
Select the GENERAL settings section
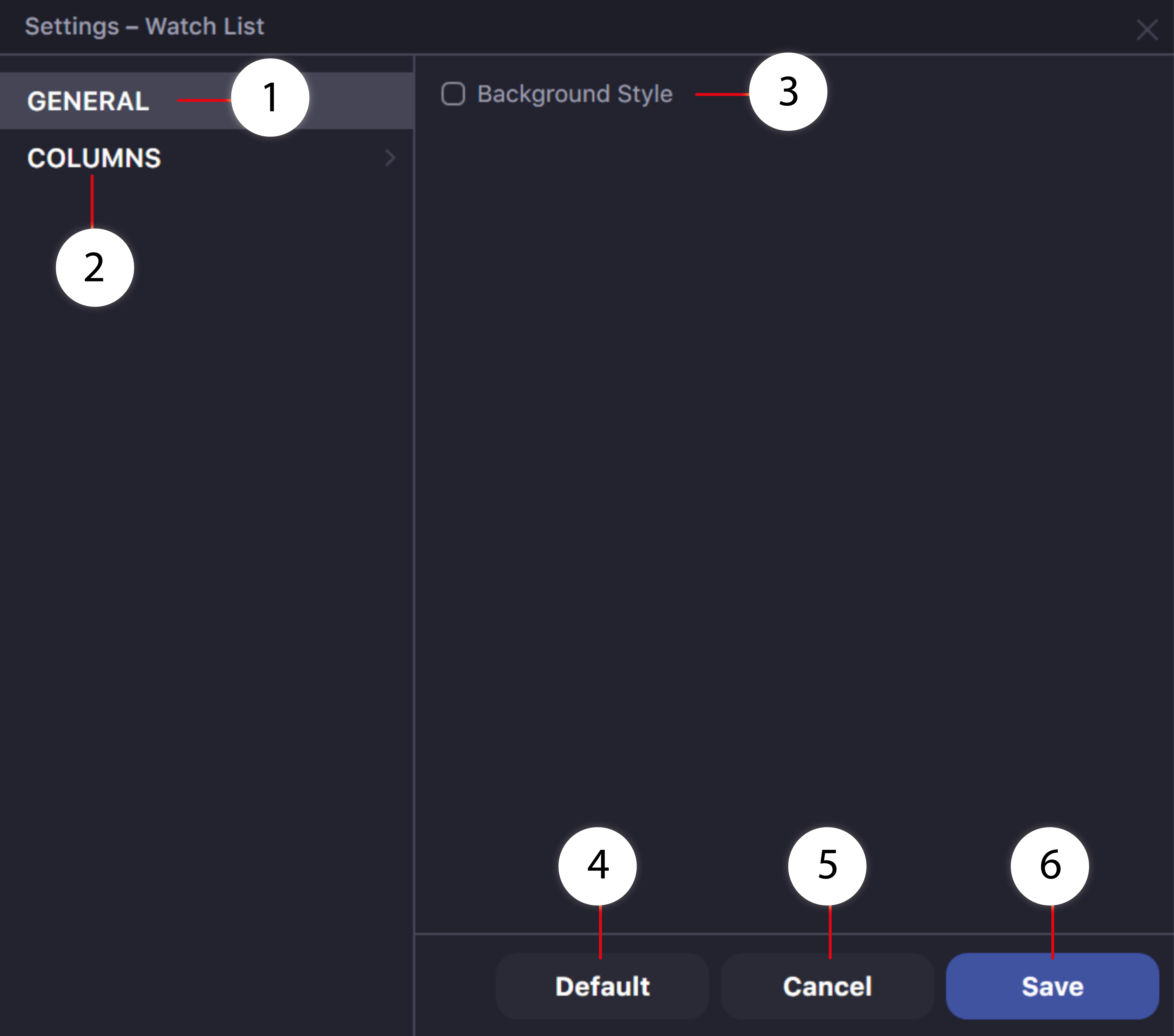pos(207,101)
